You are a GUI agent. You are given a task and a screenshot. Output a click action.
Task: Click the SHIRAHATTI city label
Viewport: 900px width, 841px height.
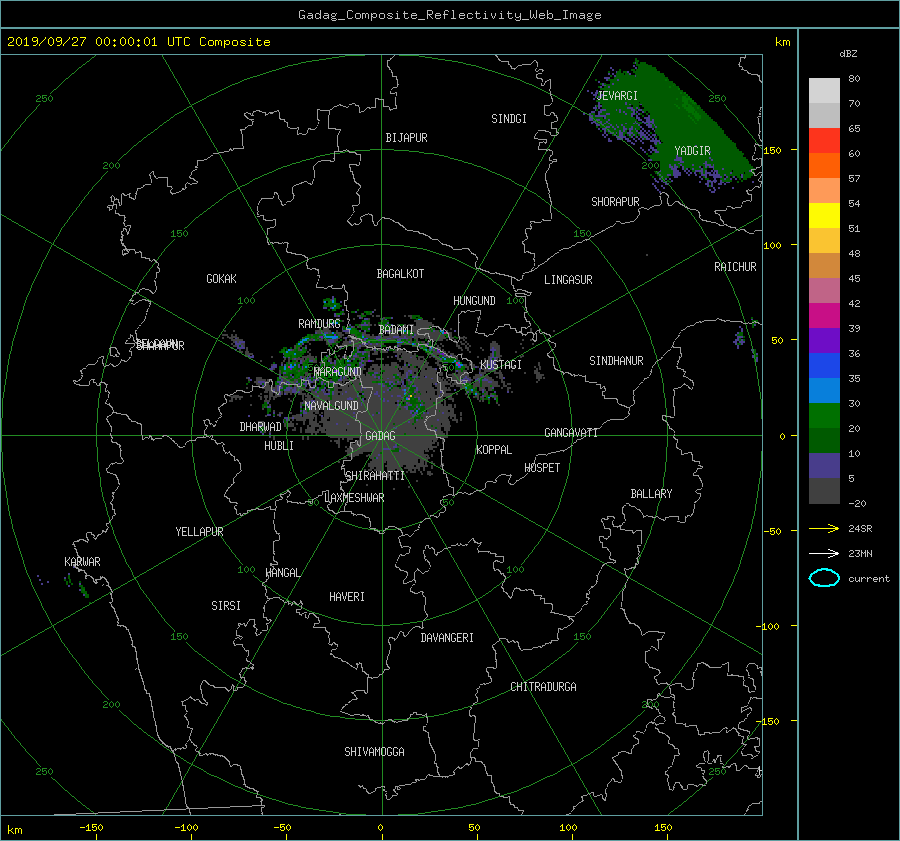pyautogui.click(x=375, y=476)
